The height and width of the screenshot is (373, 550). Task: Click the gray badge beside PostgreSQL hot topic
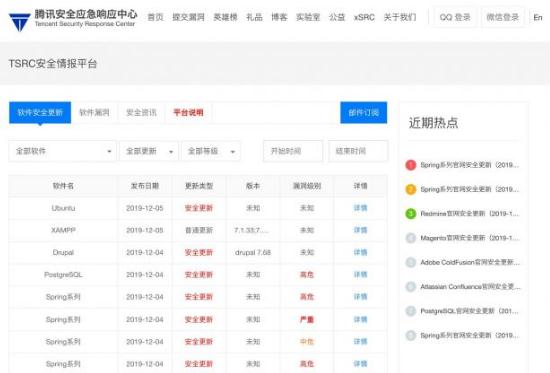click(x=411, y=311)
